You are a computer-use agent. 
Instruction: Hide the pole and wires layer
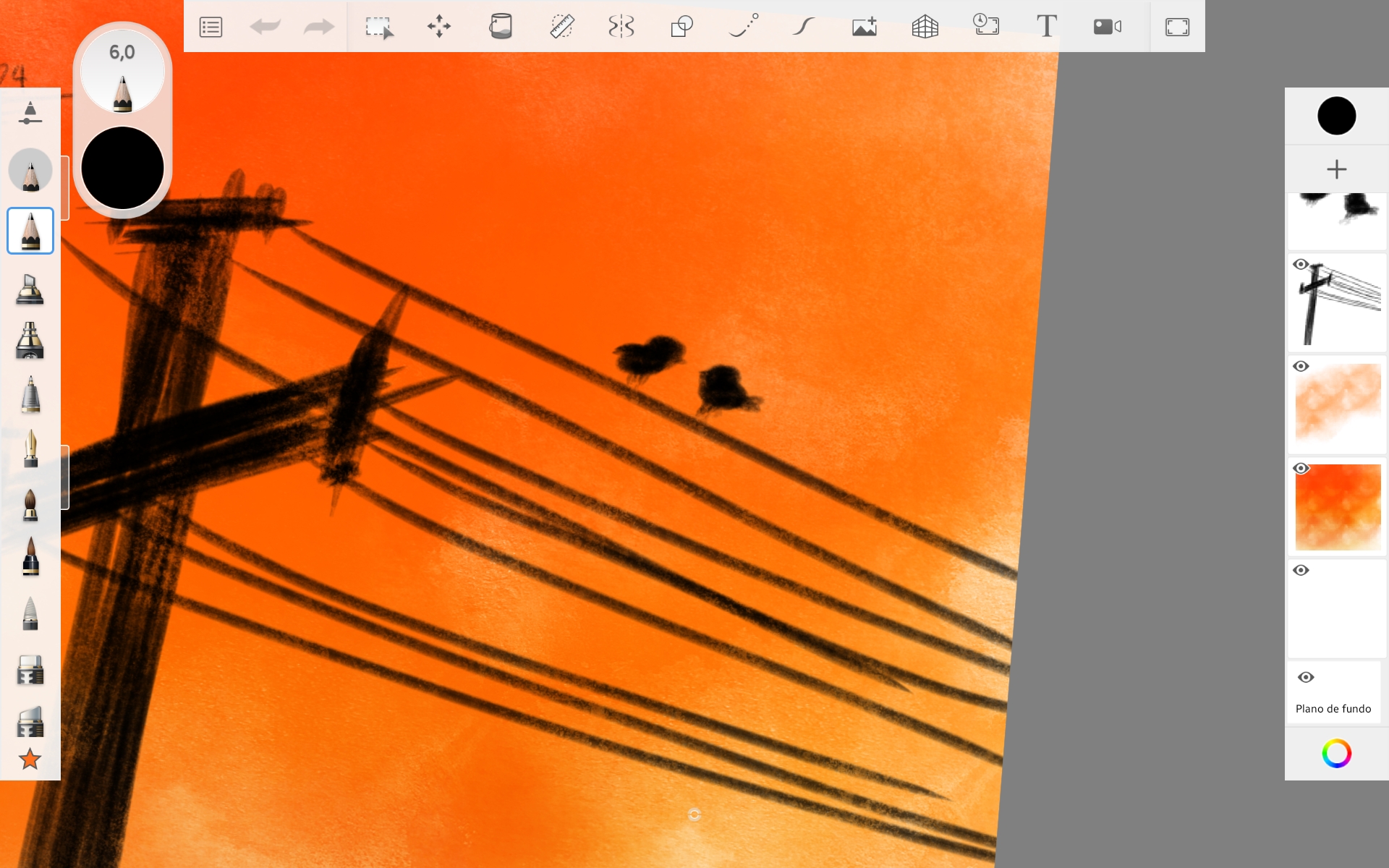[x=1301, y=265]
